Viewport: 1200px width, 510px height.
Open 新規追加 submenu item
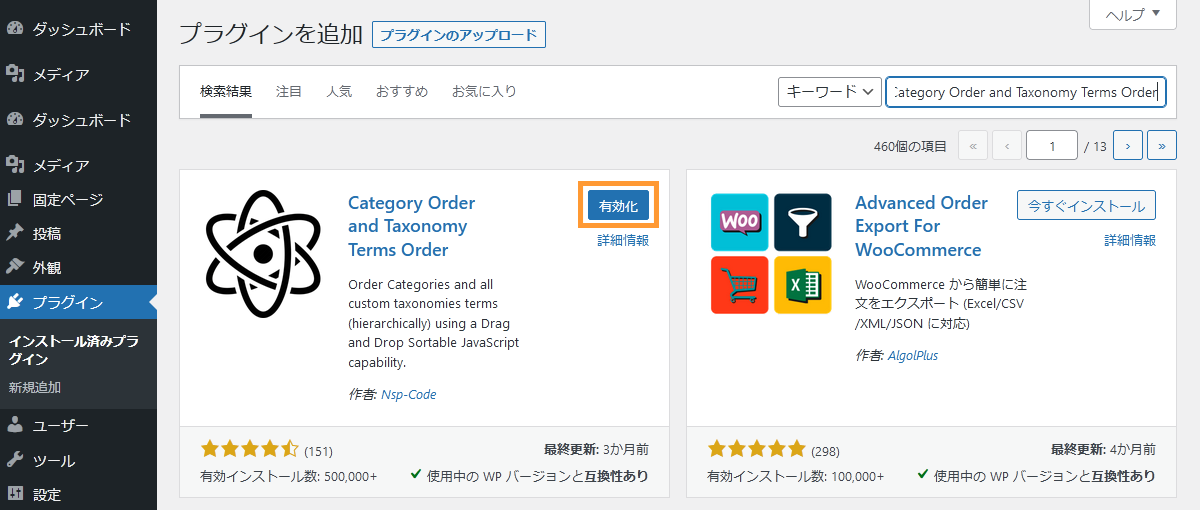click(35, 387)
